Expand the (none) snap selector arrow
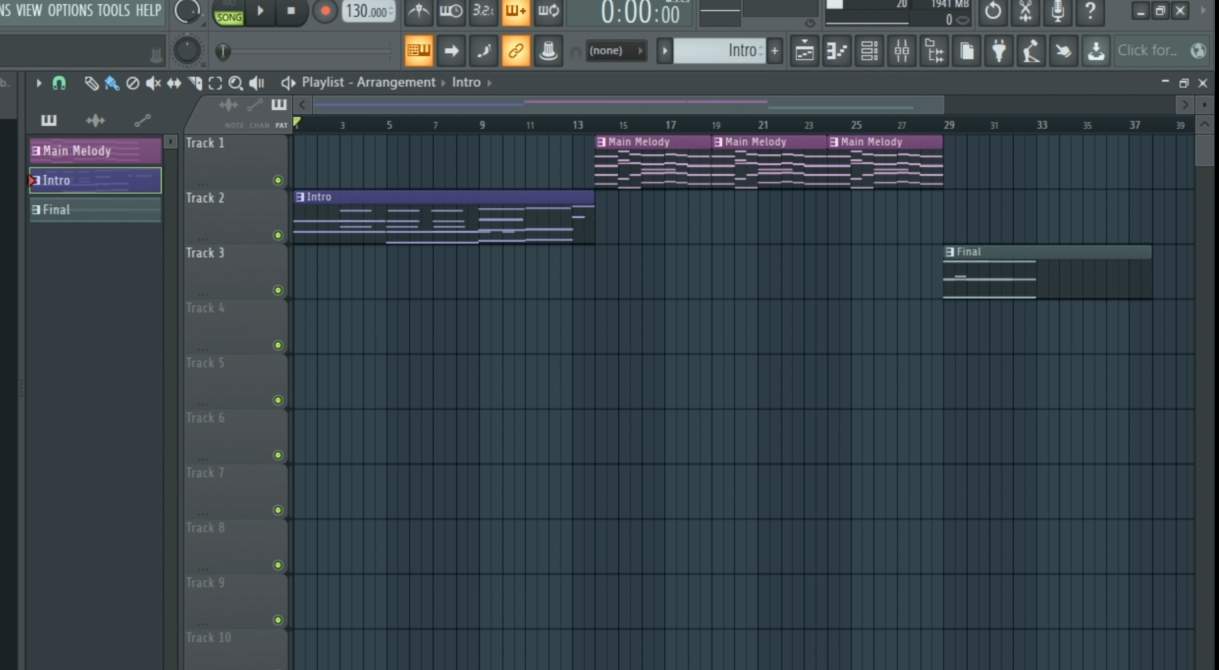The image size is (1219, 670). [x=640, y=51]
